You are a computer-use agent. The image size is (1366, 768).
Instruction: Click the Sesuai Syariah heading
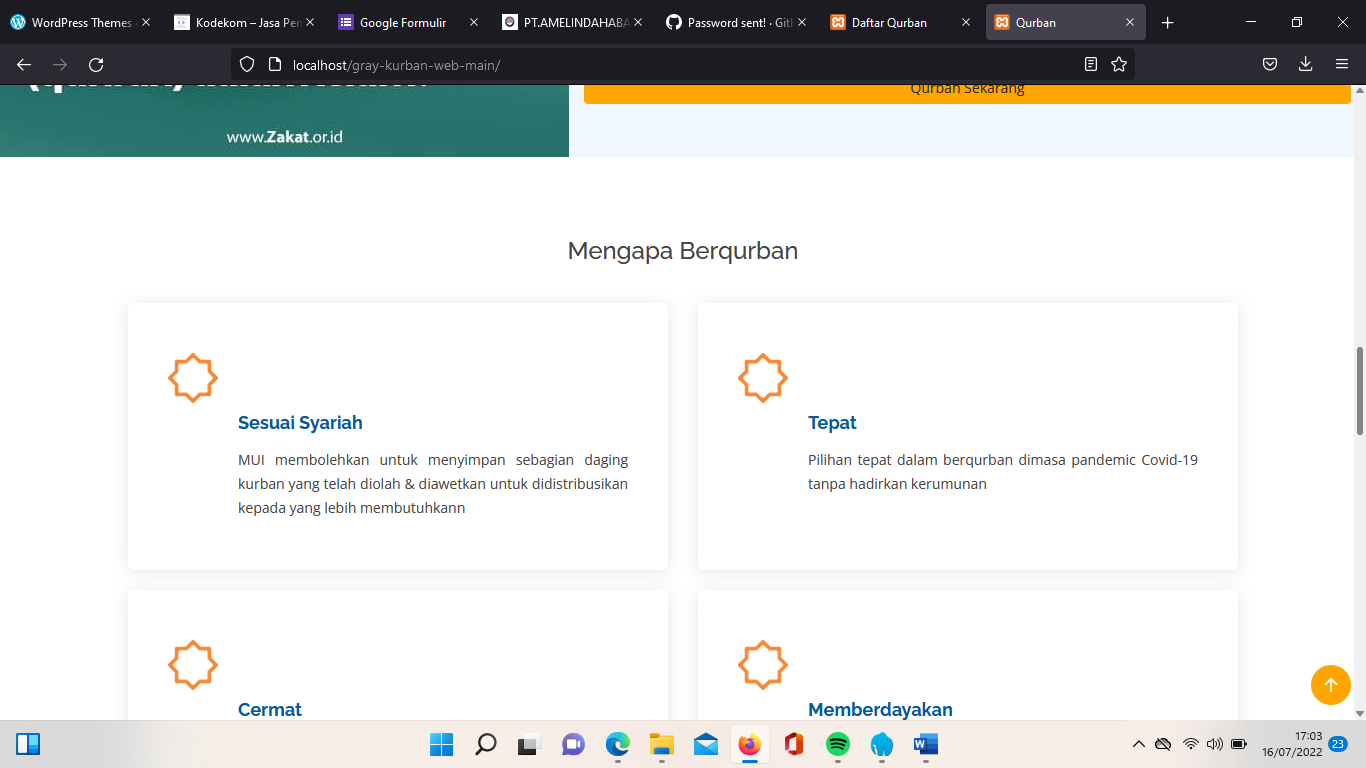[300, 423]
